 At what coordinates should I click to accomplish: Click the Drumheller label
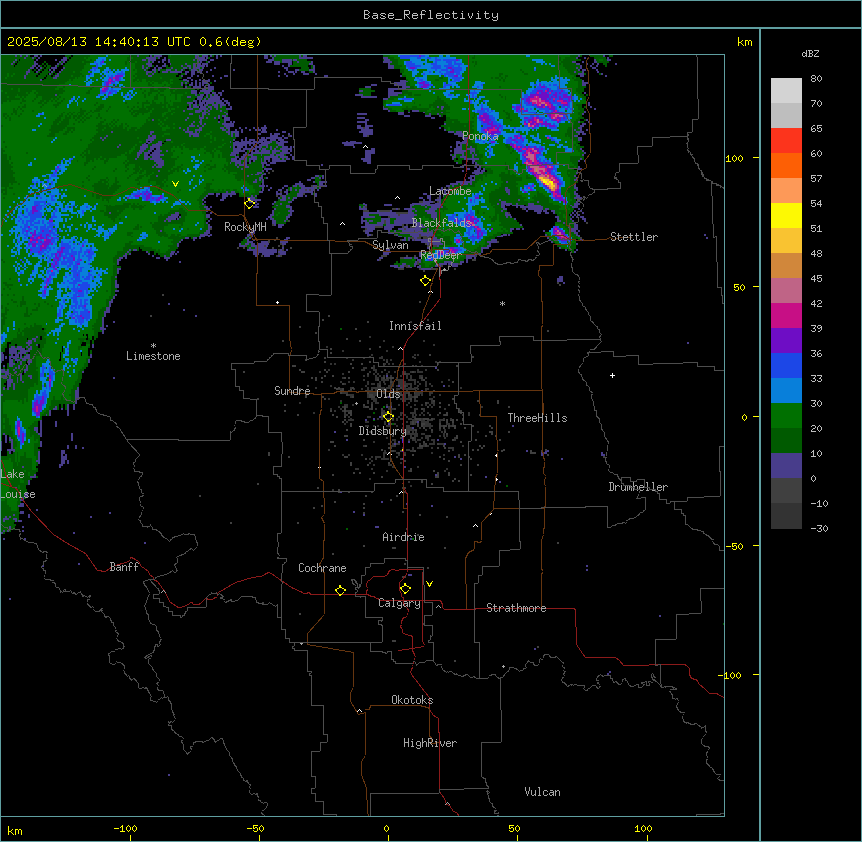638,487
